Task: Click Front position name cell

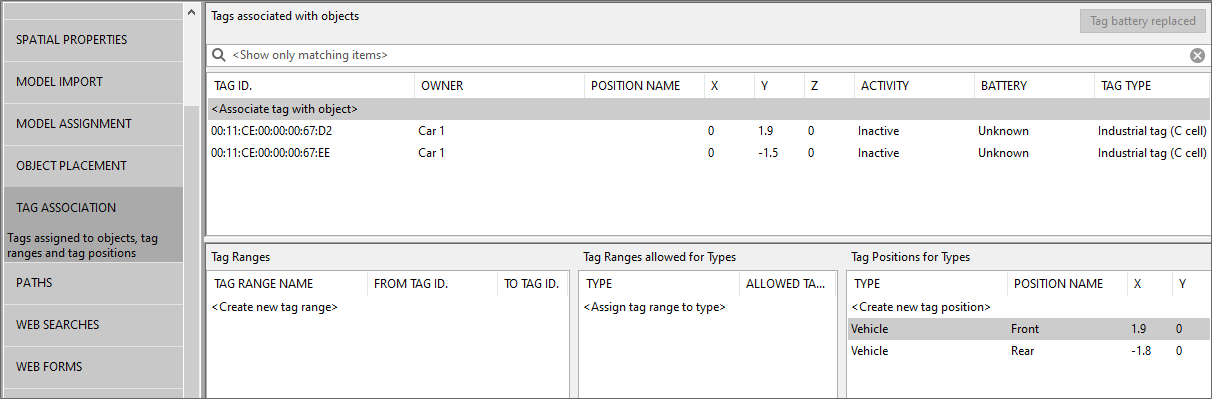Action: coord(1025,329)
